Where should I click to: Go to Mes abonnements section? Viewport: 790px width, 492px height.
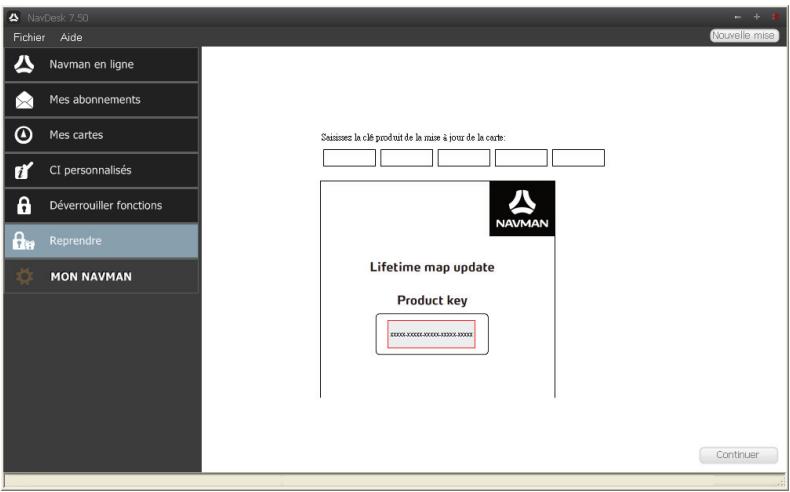pos(101,100)
